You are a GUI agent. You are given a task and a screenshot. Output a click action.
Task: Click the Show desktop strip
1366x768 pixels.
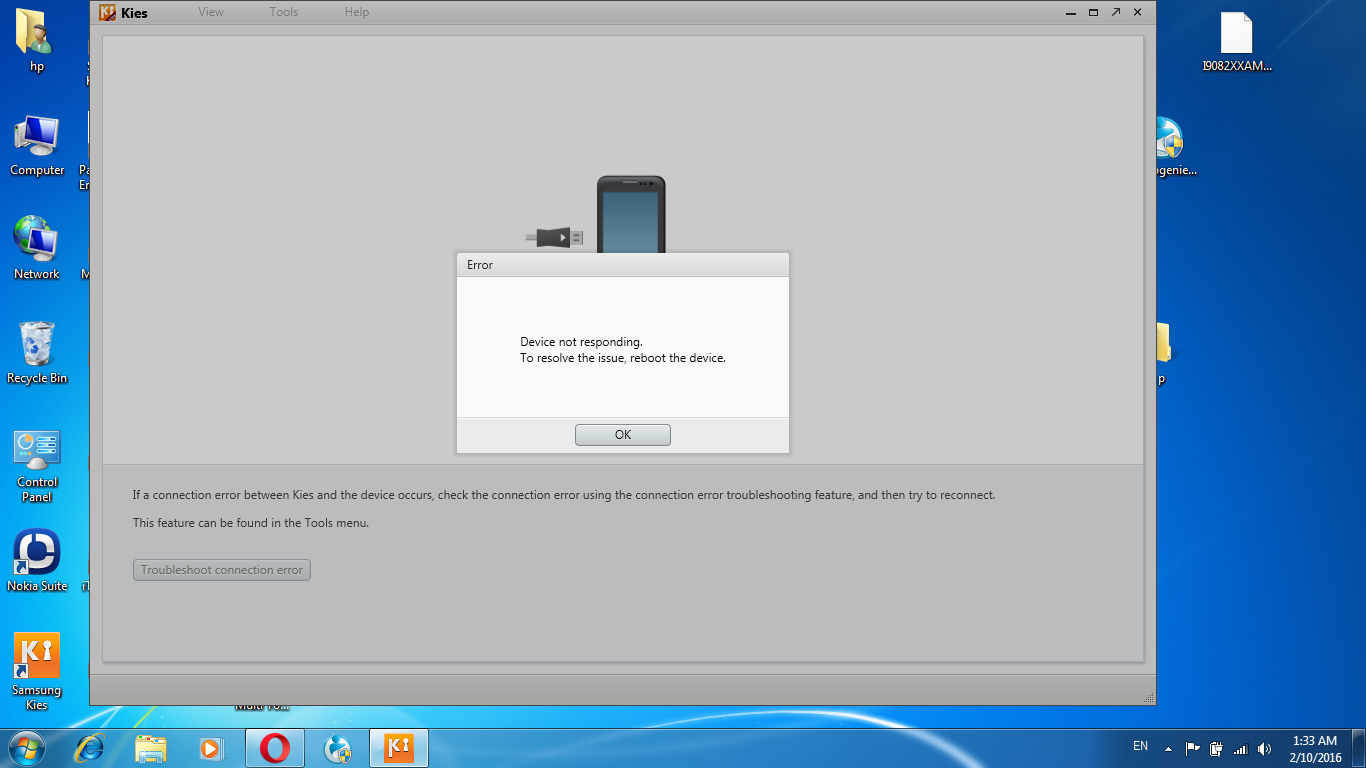tap(1359, 749)
